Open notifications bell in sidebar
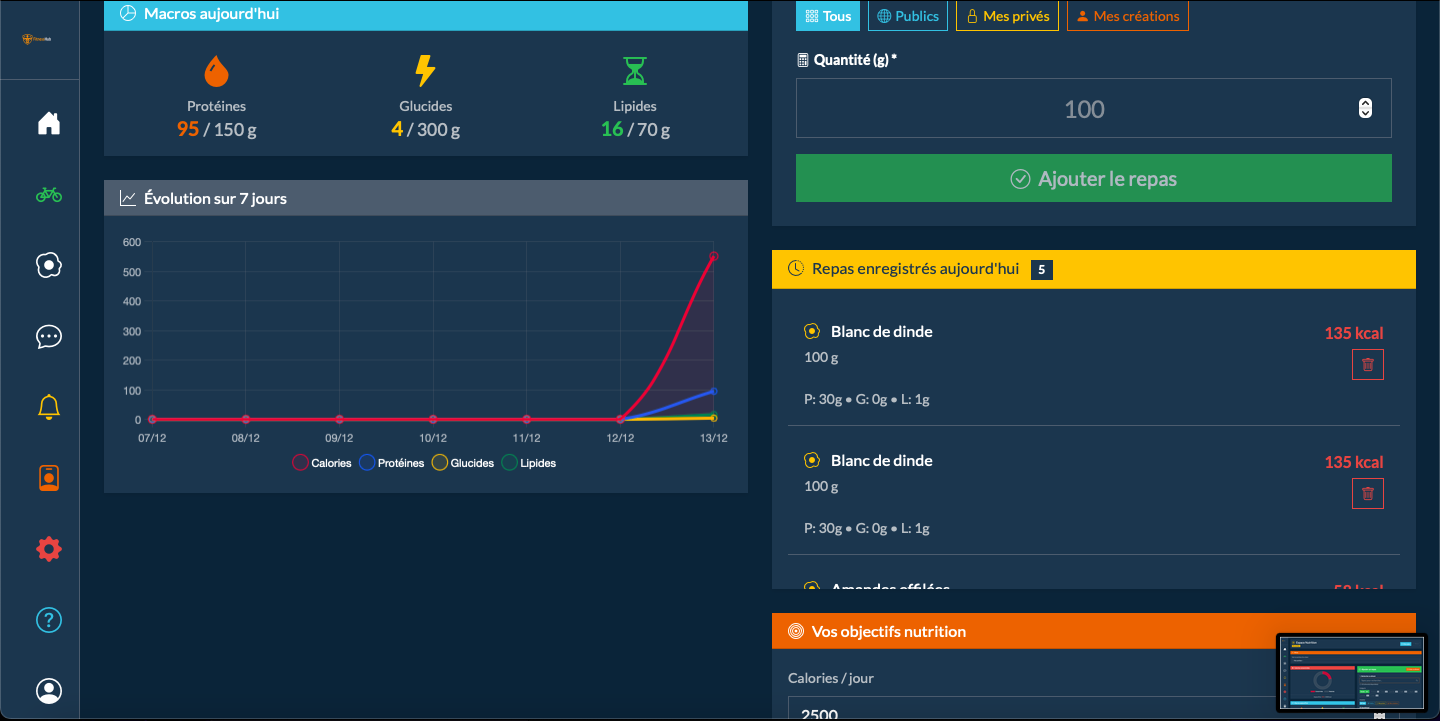Viewport: 1440px width, 721px height. [x=49, y=407]
